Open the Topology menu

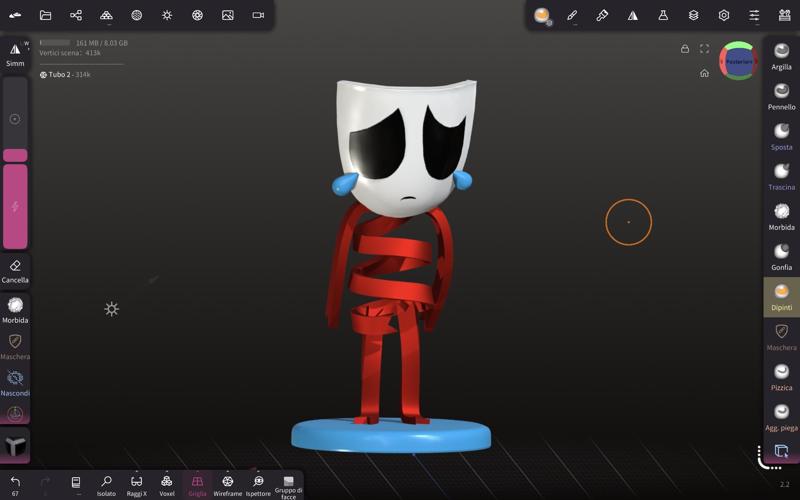pyautogui.click(x=106, y=15)
